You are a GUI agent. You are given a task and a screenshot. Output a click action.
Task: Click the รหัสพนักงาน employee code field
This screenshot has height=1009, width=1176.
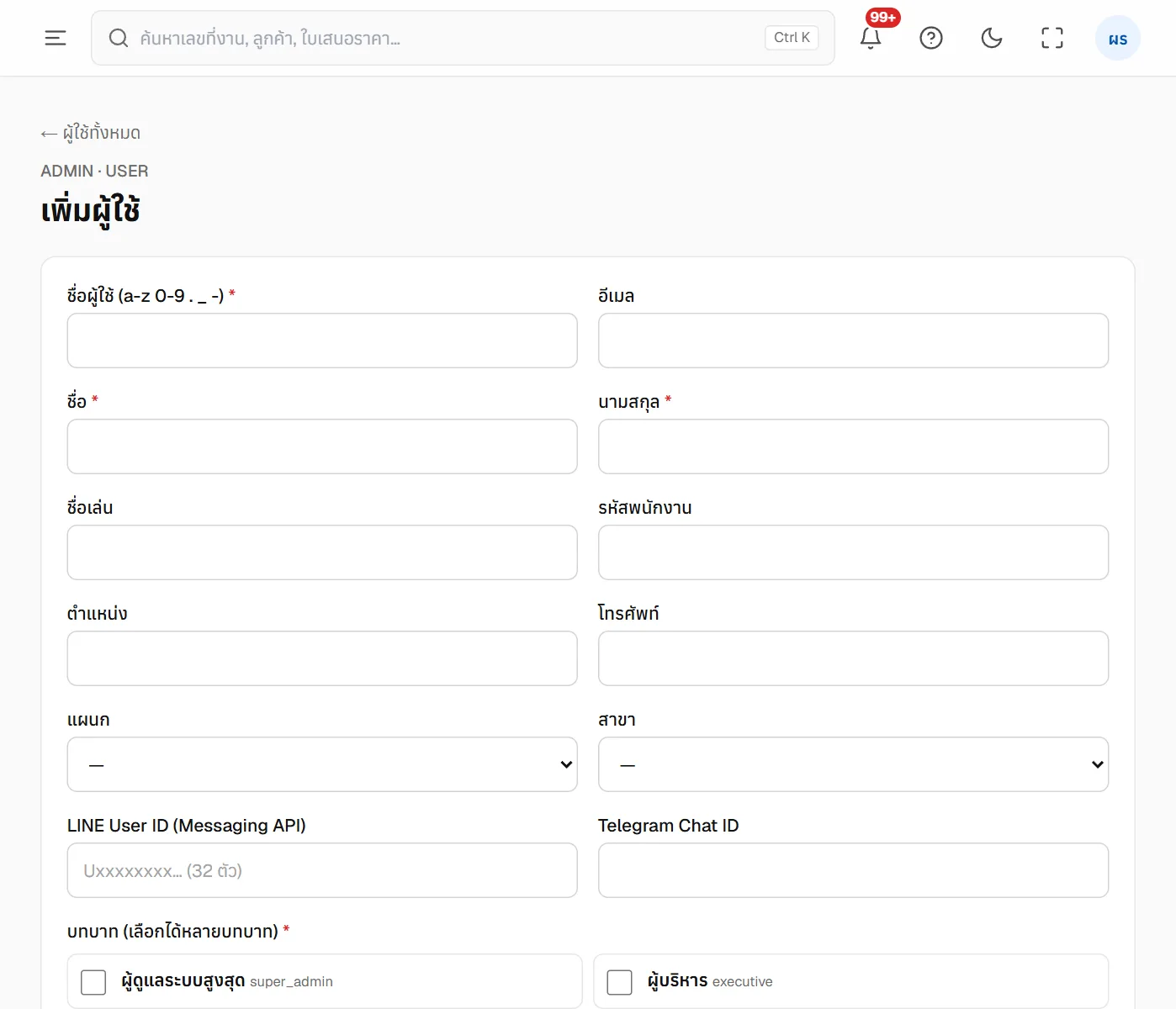(853, 552)
